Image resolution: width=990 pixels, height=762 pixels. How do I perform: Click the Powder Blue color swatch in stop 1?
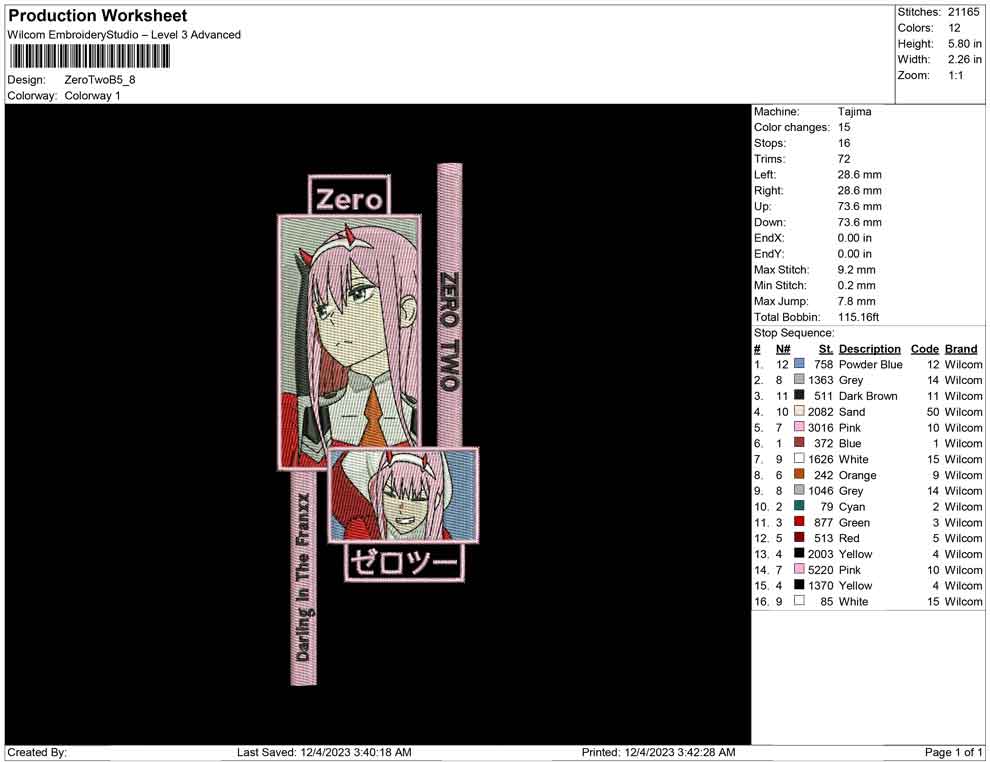(x=799, y=364)
